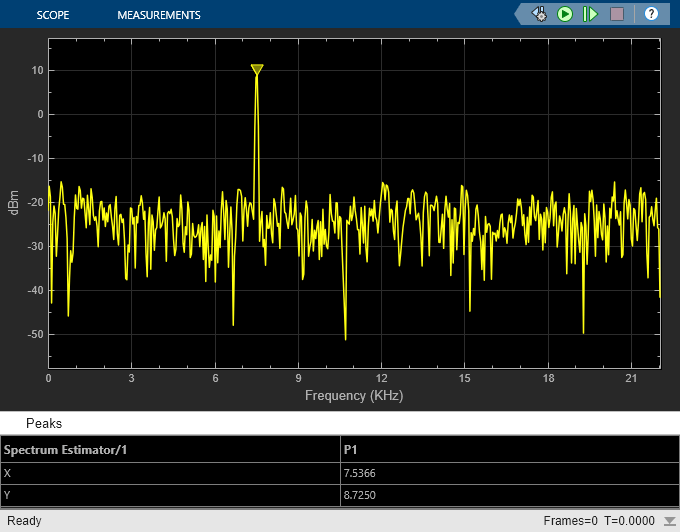The height and width of the screenshot is (532, 680).
Task: Select the X value 7.5366 cell
Action: (361, 473)
